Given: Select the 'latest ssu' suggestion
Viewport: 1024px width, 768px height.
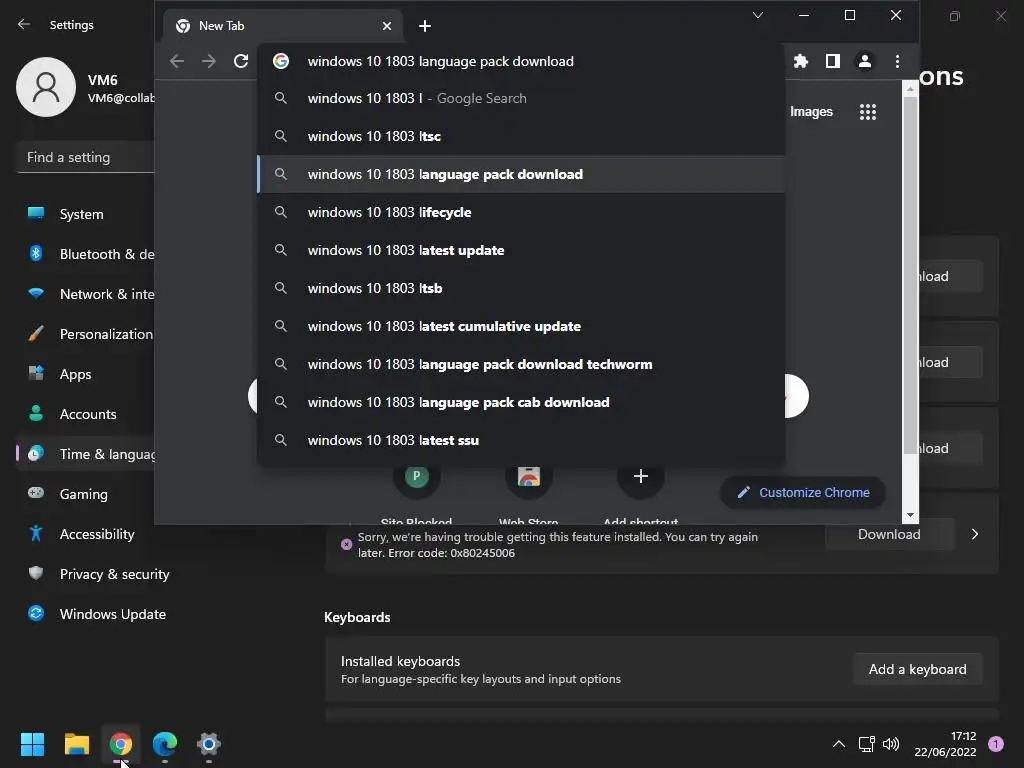Looking at the screenshot, I should [x=521, y=440].
